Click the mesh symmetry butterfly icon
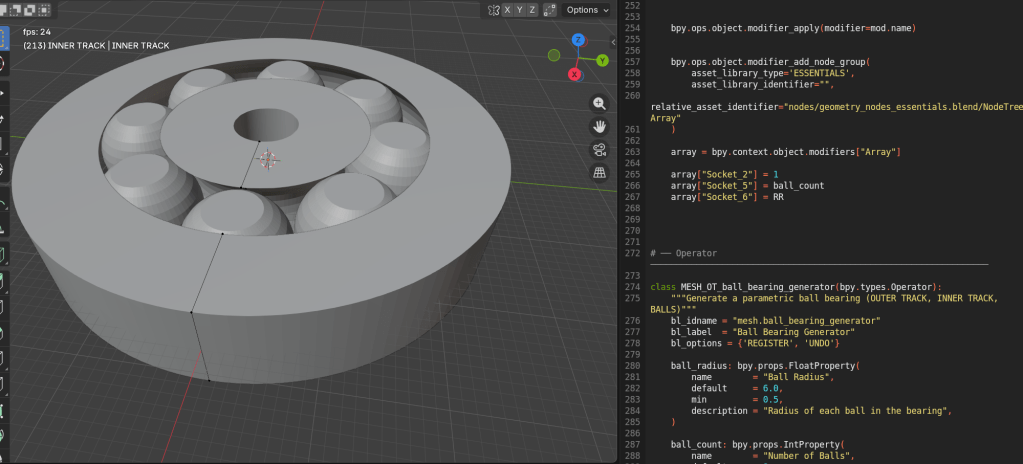The height and width of the screenshot is (464, 1023). 493,10
